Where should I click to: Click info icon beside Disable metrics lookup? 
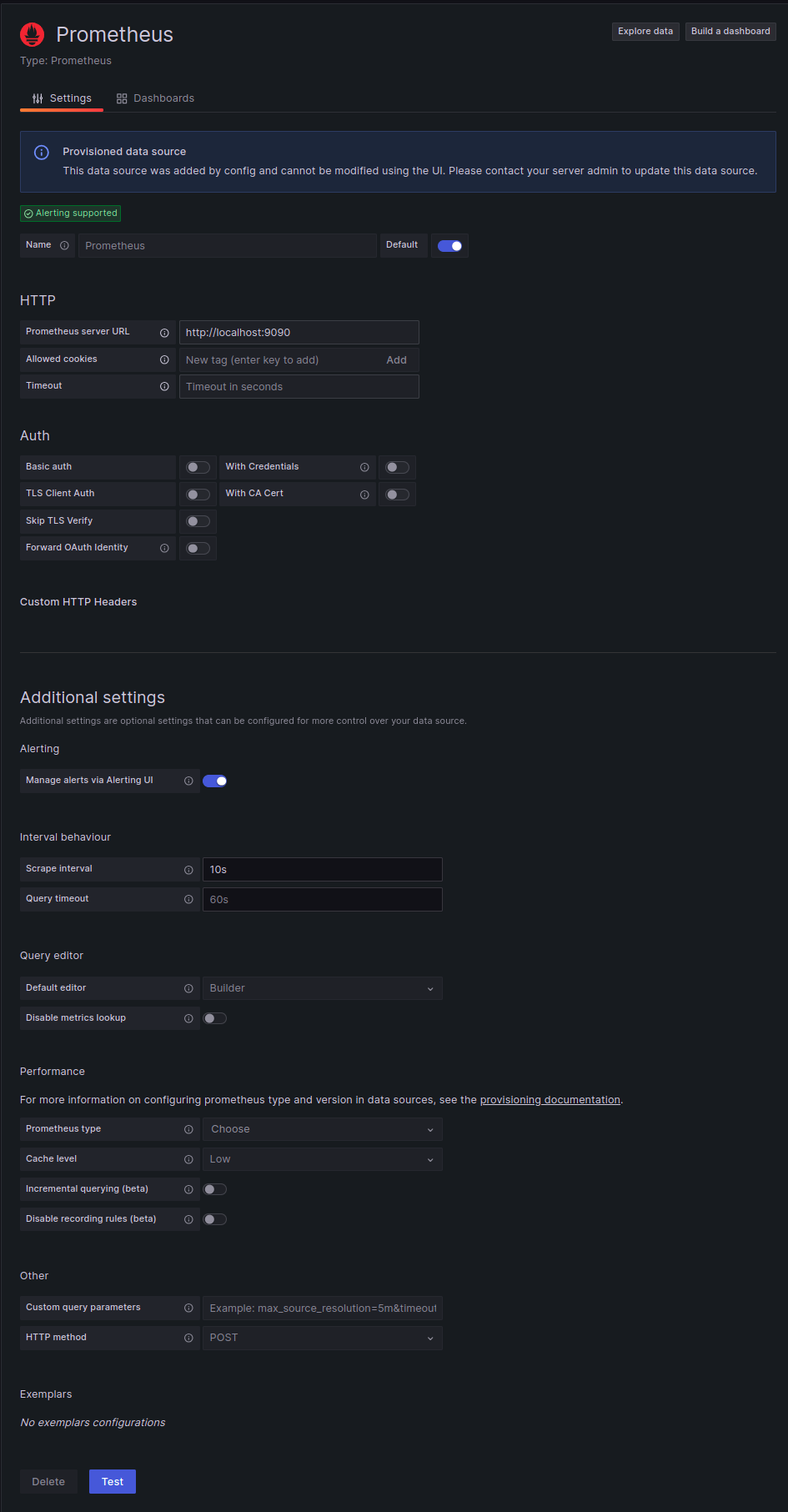pyautogui.click(x=188, y=1018)
